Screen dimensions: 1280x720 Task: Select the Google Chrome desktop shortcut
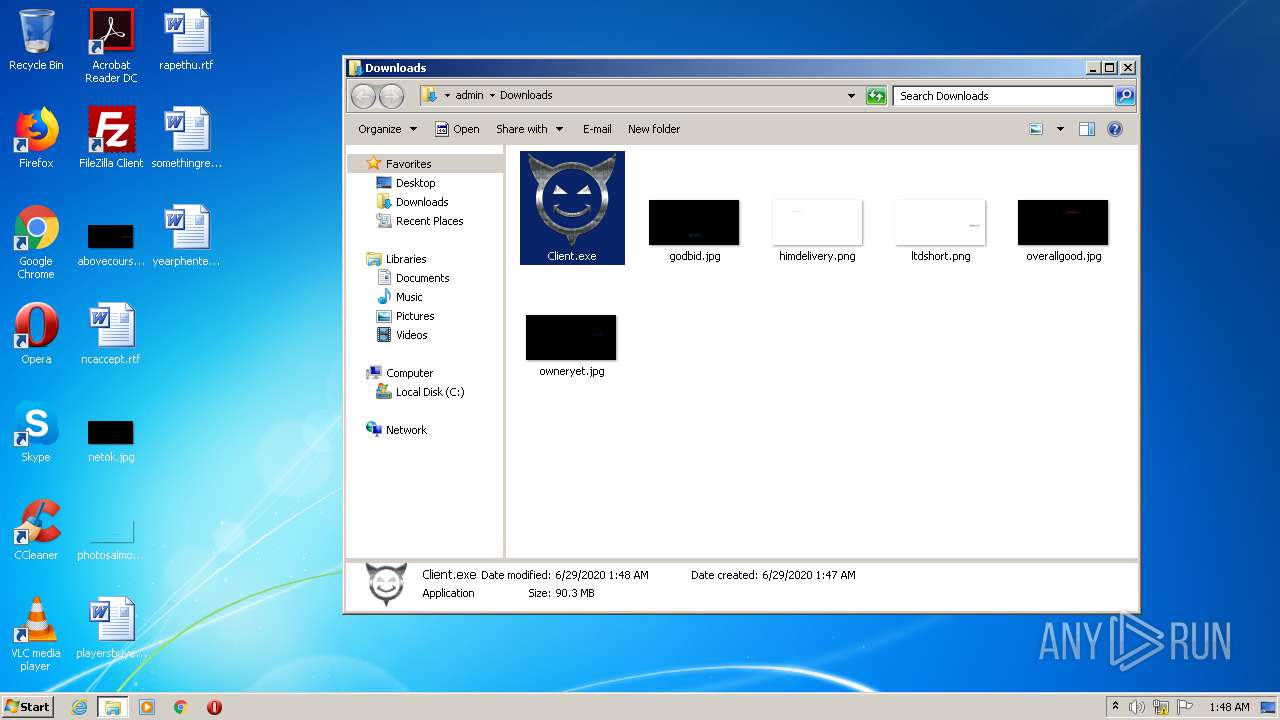[36, 243]
